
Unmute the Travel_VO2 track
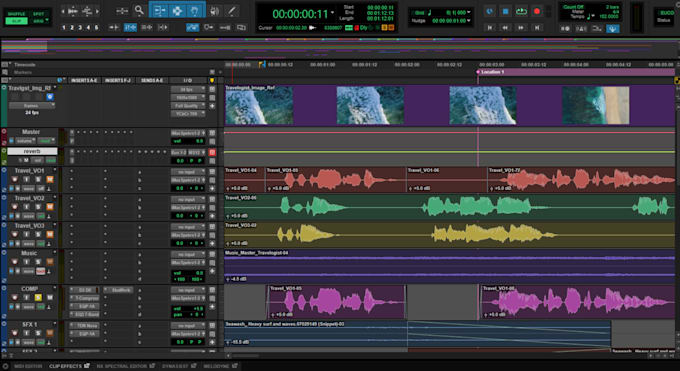click(x=50, y=207)
